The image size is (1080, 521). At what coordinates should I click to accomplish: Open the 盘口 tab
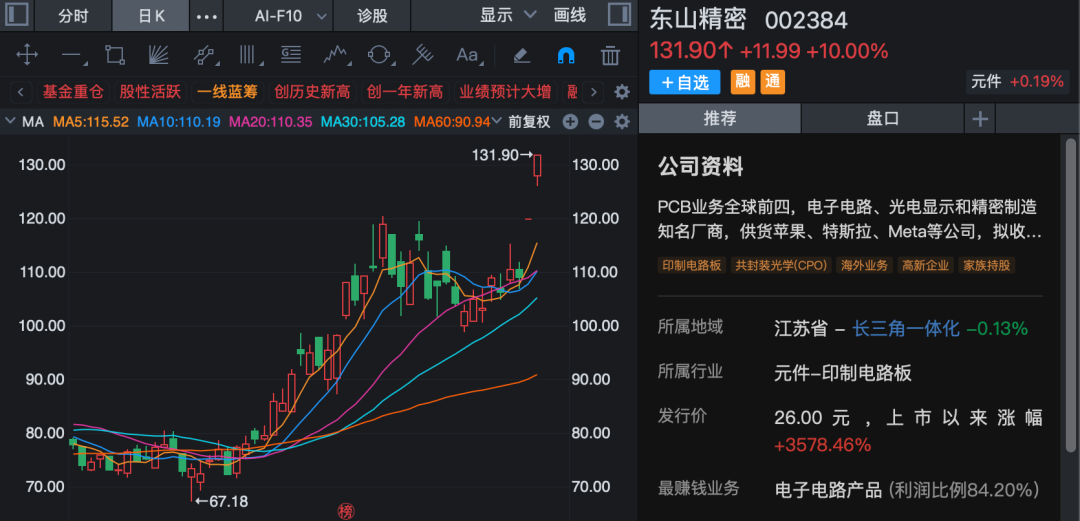883,118
